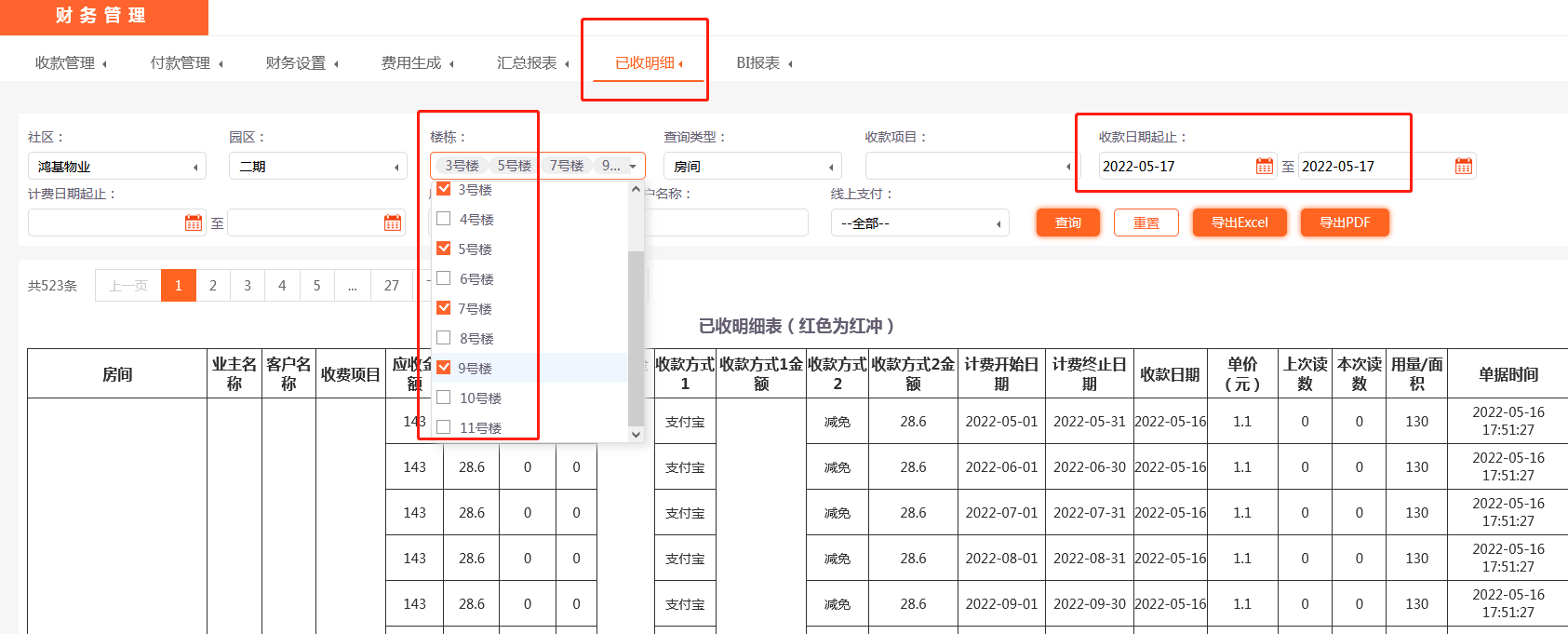Open calendar for 收款日期 end date

1463,167
